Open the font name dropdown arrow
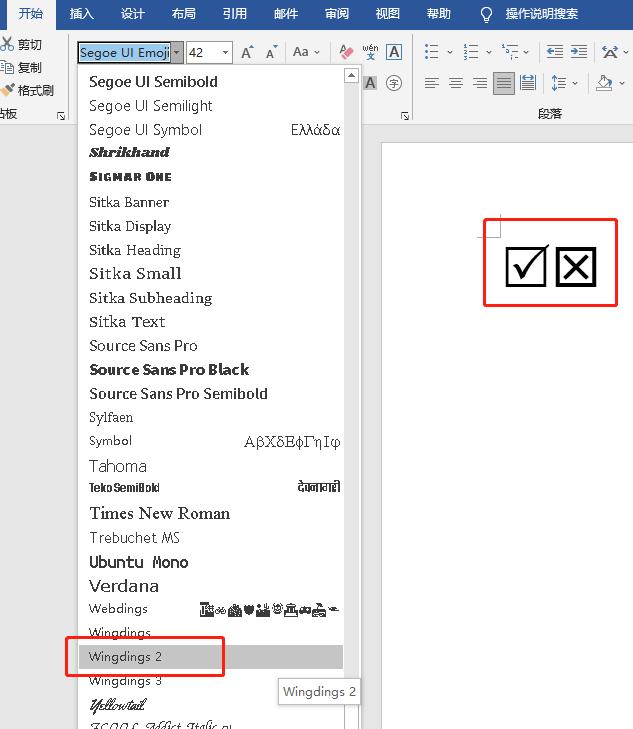Image resolution: width=633 pixels, height=729 pixels. (177, 53)
